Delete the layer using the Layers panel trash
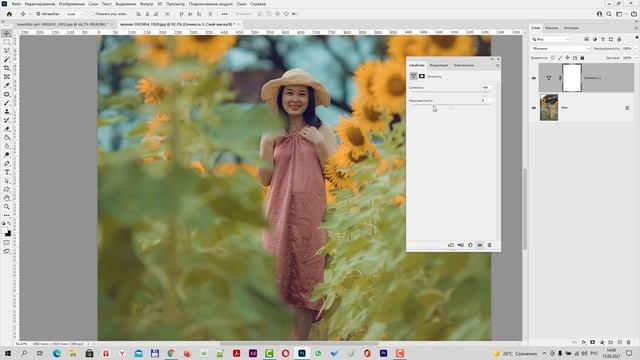The width and height of the screenshot is (640, 360). (629, 342)
